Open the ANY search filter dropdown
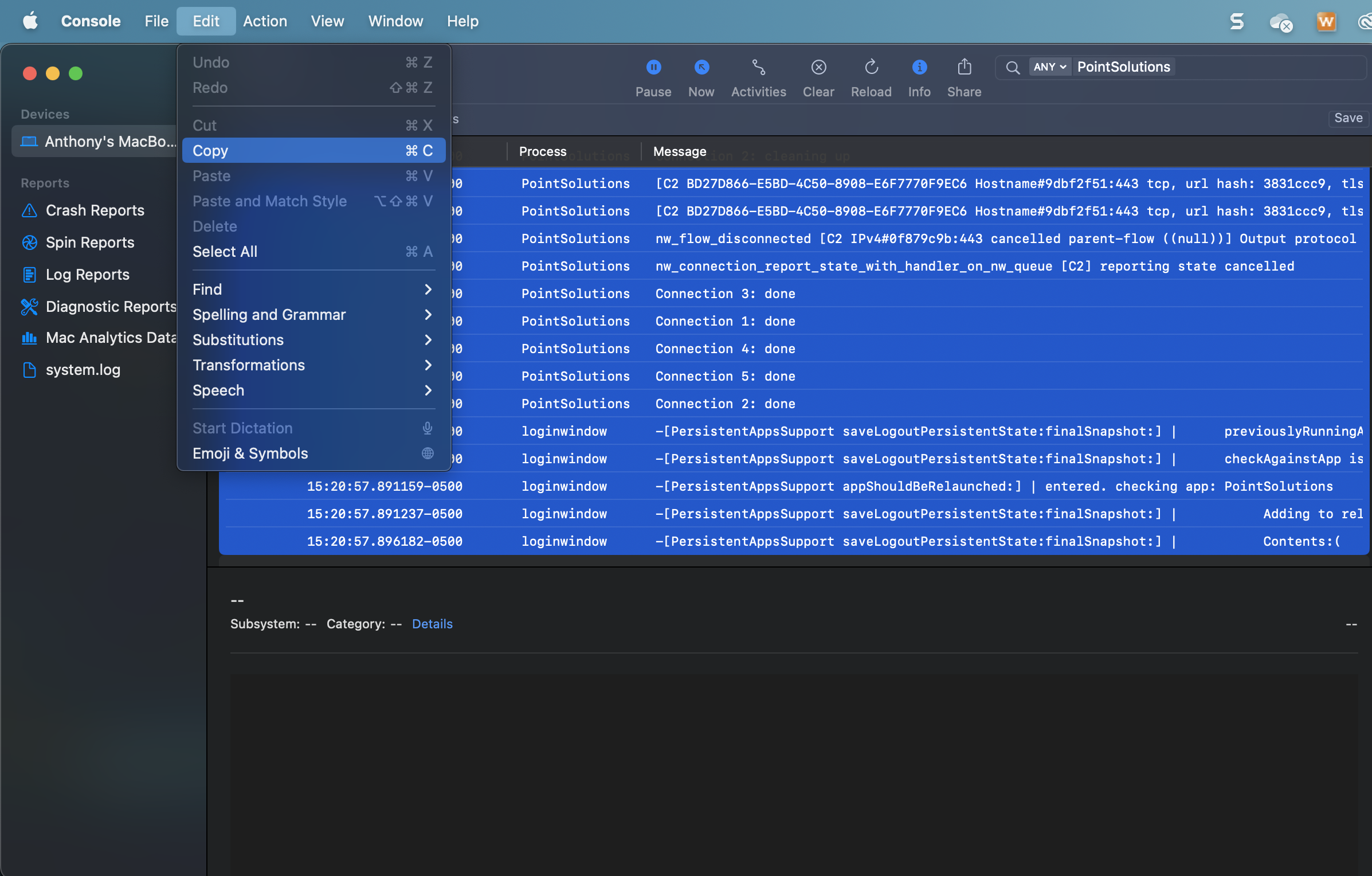1372x876 pixels. pyautogui.click(x=1050, y=67)
